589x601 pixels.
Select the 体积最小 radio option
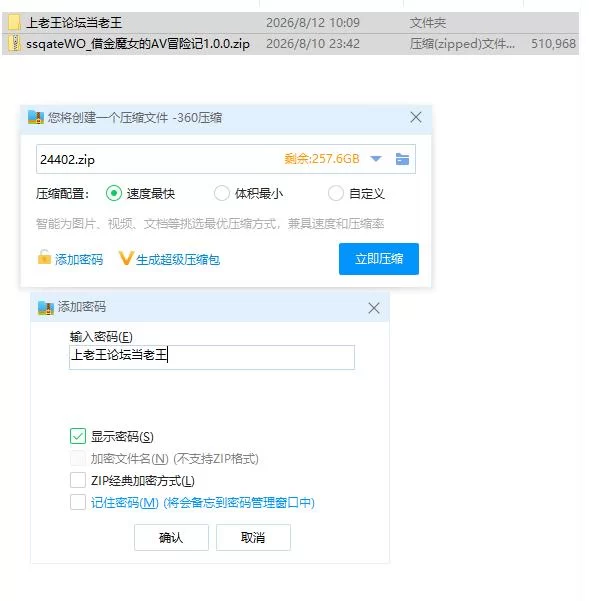[221, 193]
